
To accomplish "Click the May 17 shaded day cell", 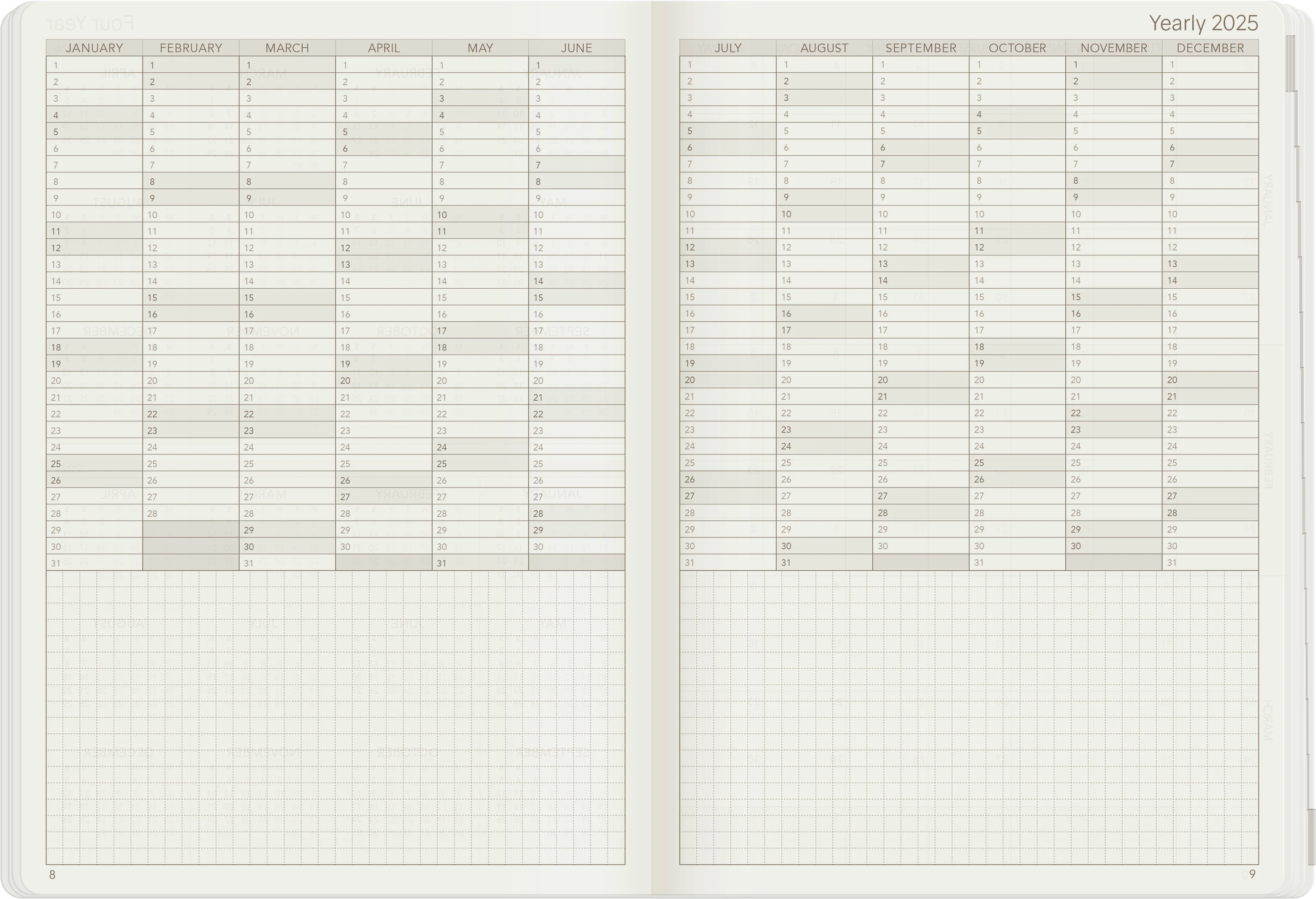I will 480,331.
